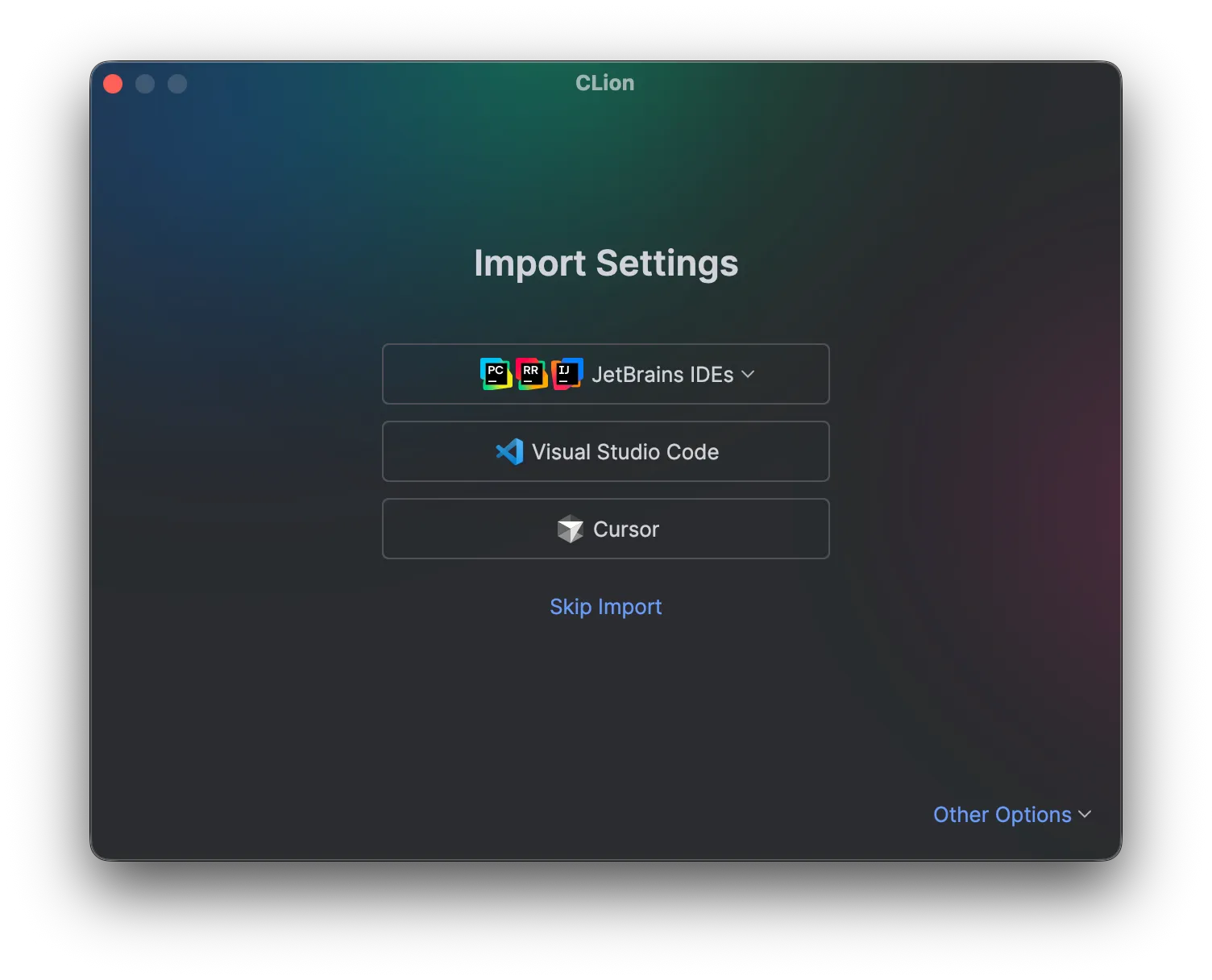Choose JetBrains IDEs as import source
The height and width of the screenshot is (980, 1212).
(606, 374)
